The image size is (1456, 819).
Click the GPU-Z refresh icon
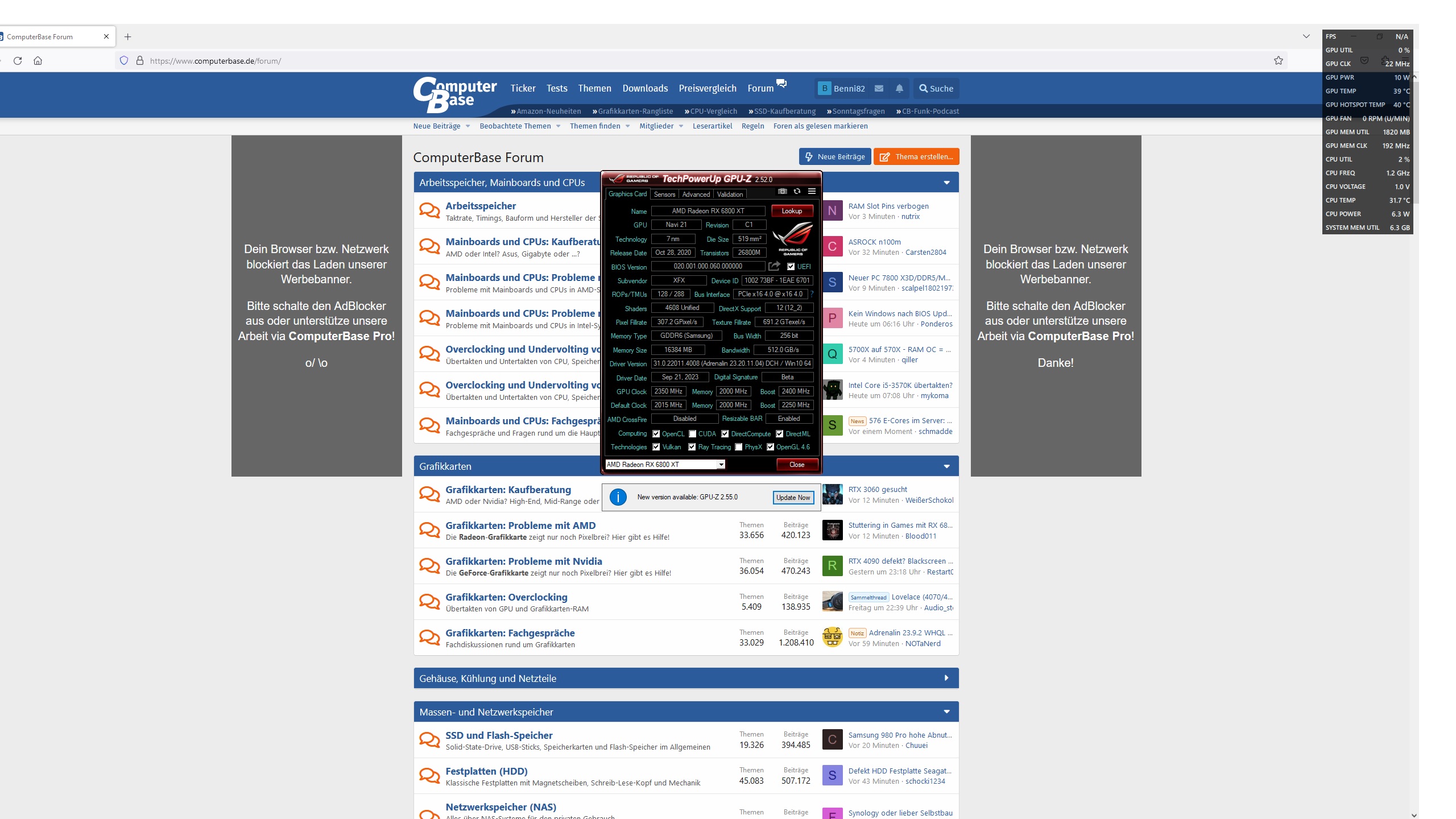pyautogui.click(x=797, y=192)
